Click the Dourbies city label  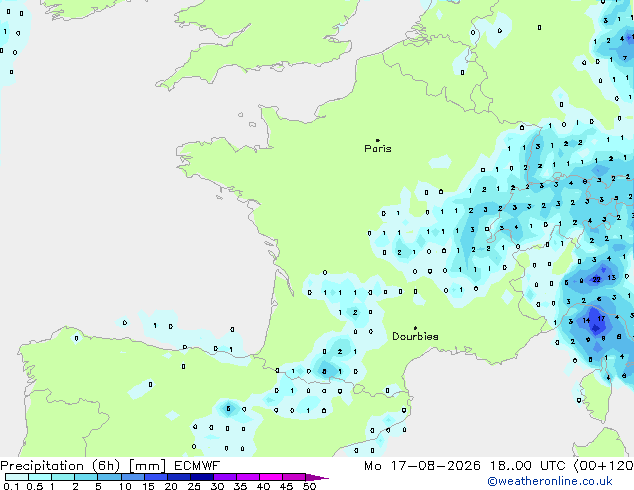pos(415,336)
